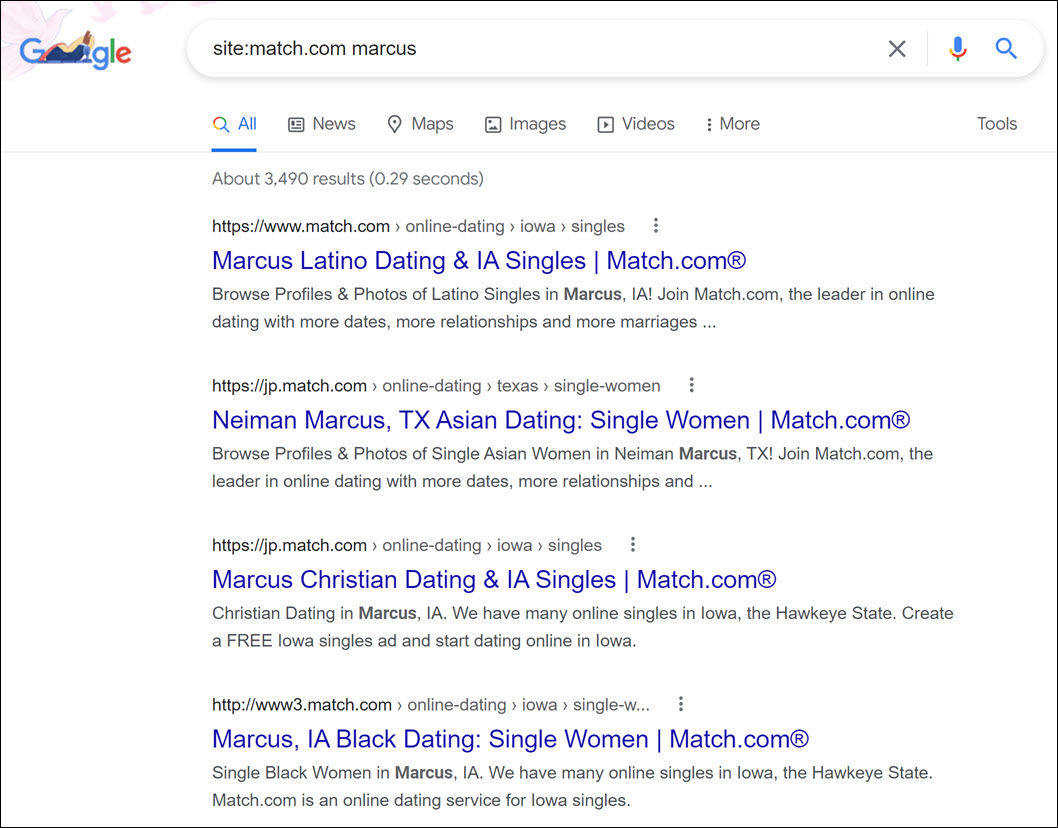Open the News search category icon

(x=295, y=123)
